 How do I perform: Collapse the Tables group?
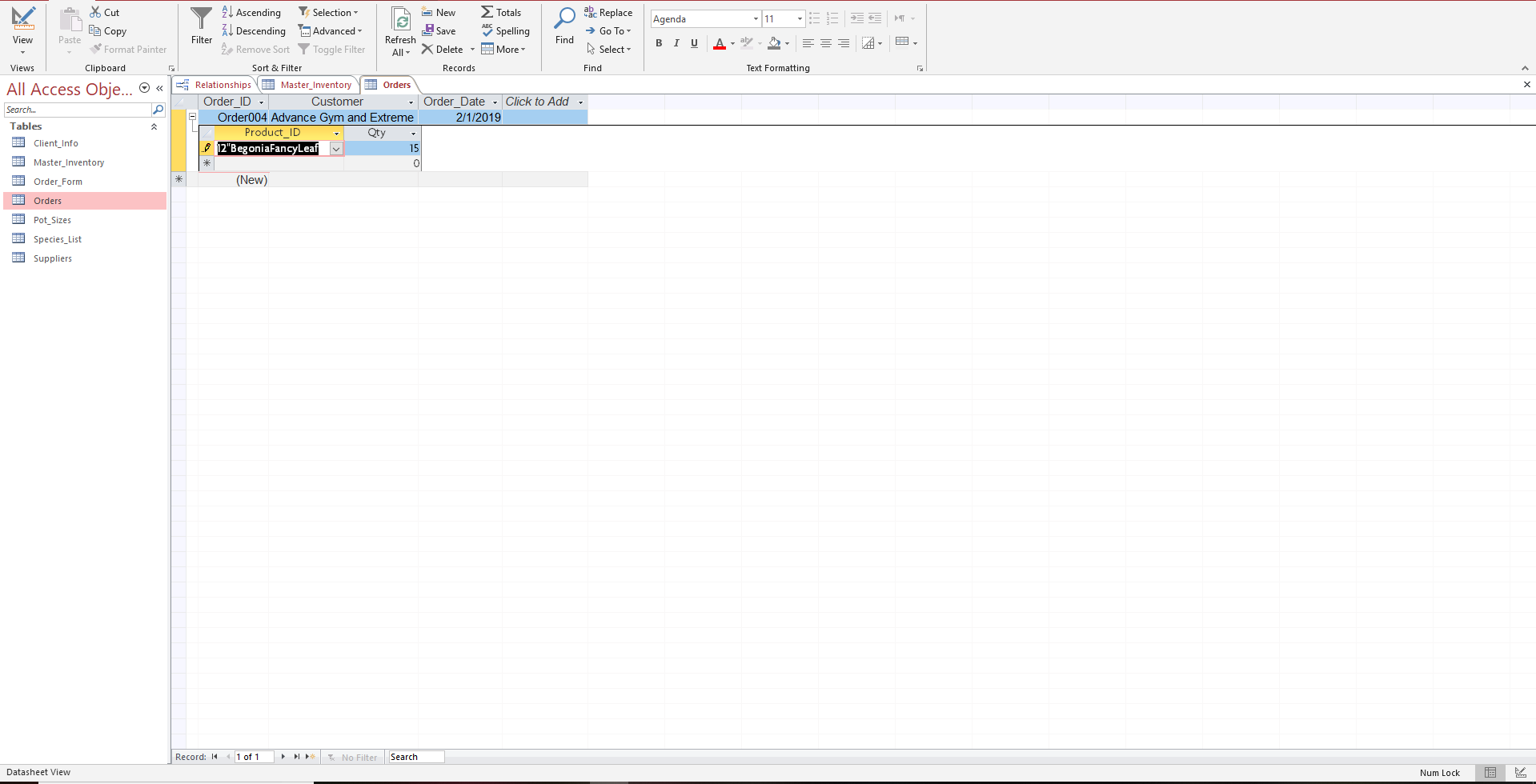tap(154, 126)
